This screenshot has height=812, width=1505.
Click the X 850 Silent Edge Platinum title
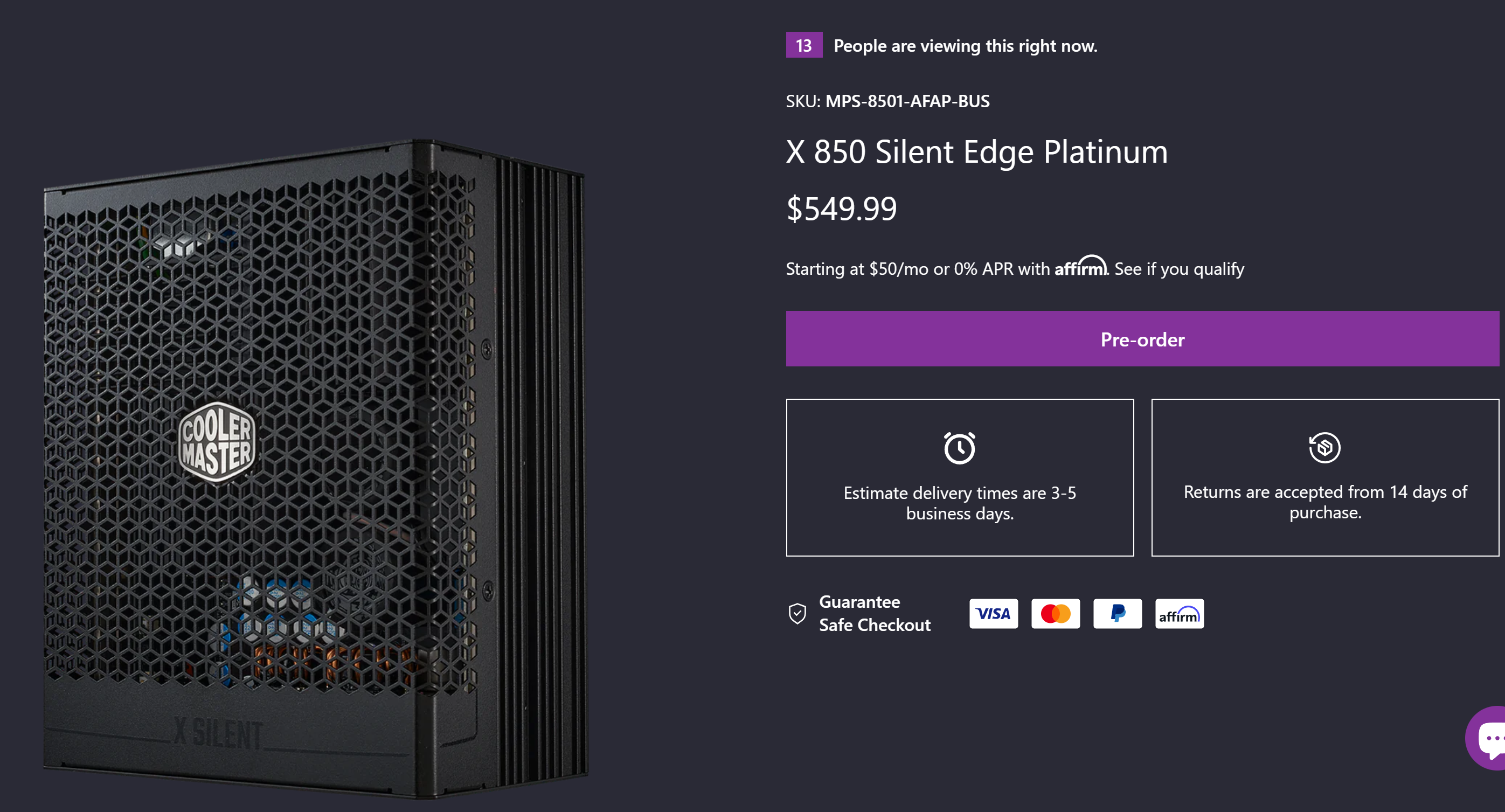976,152
